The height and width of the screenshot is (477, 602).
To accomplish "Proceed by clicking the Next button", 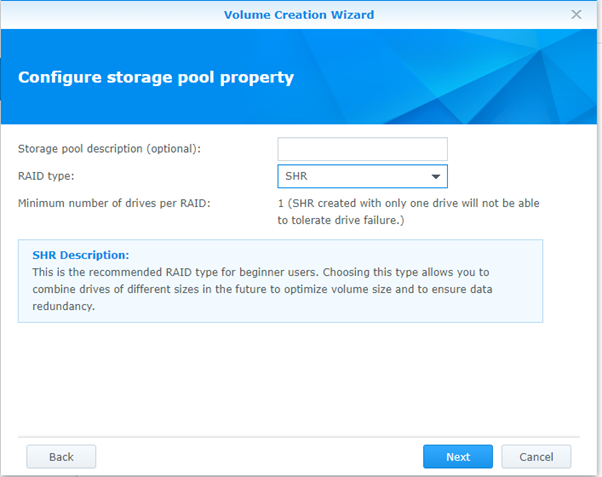I will pyautogui.click(x=458, y=456).
